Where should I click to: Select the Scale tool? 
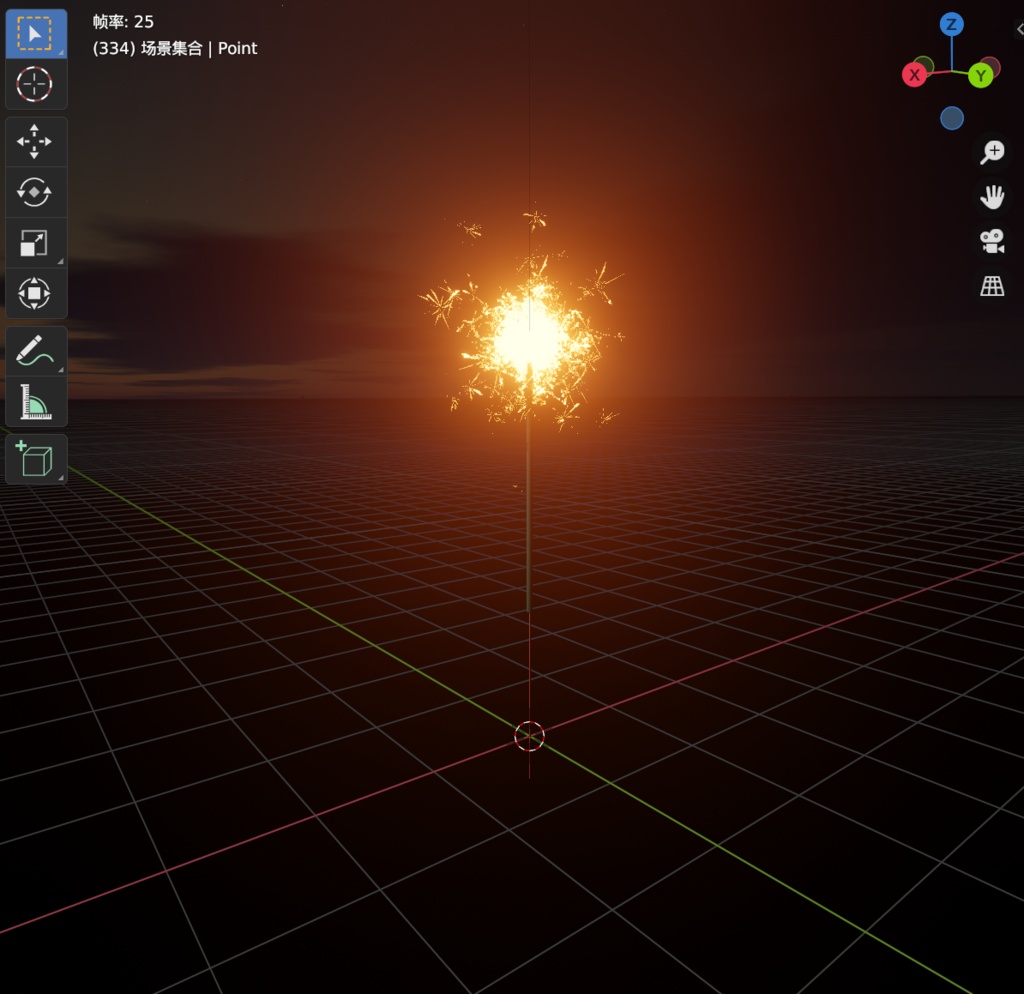coord(35,243)
